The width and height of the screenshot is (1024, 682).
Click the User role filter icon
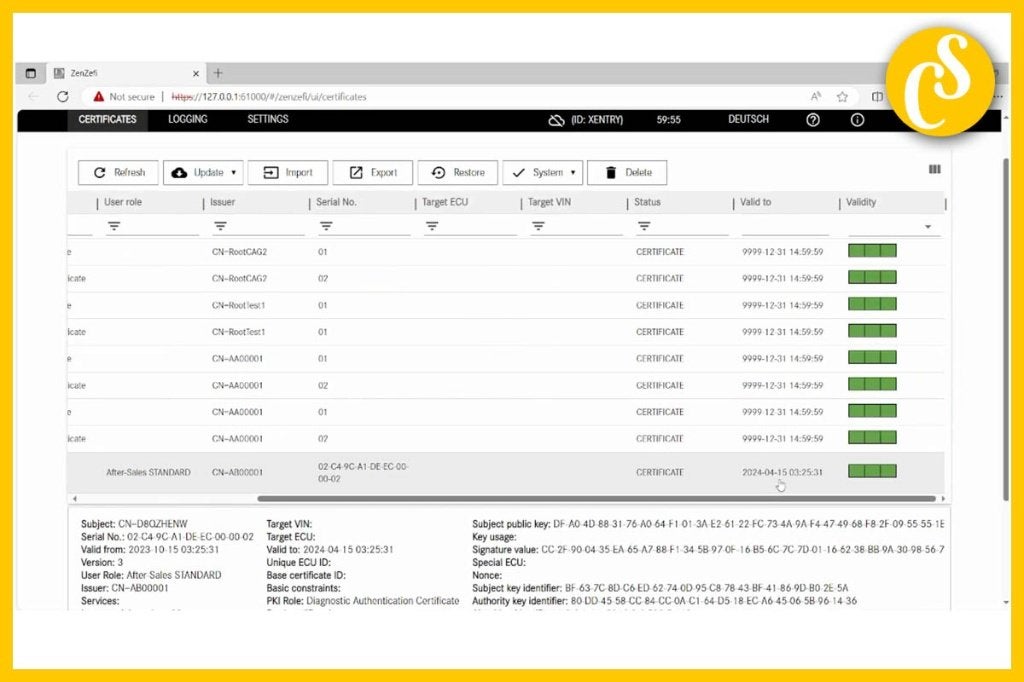pyautogui.click(x=114, y=226)
